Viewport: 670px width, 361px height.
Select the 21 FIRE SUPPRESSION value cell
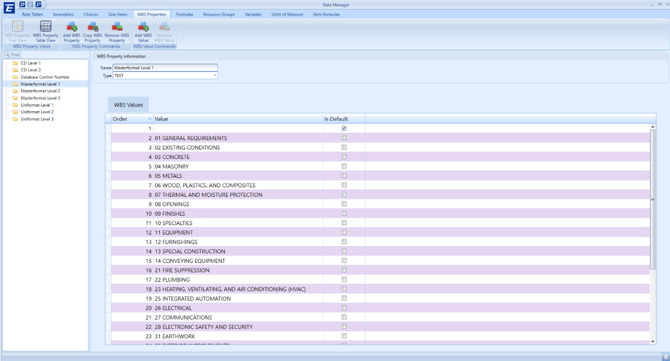(x=238, y=270)
